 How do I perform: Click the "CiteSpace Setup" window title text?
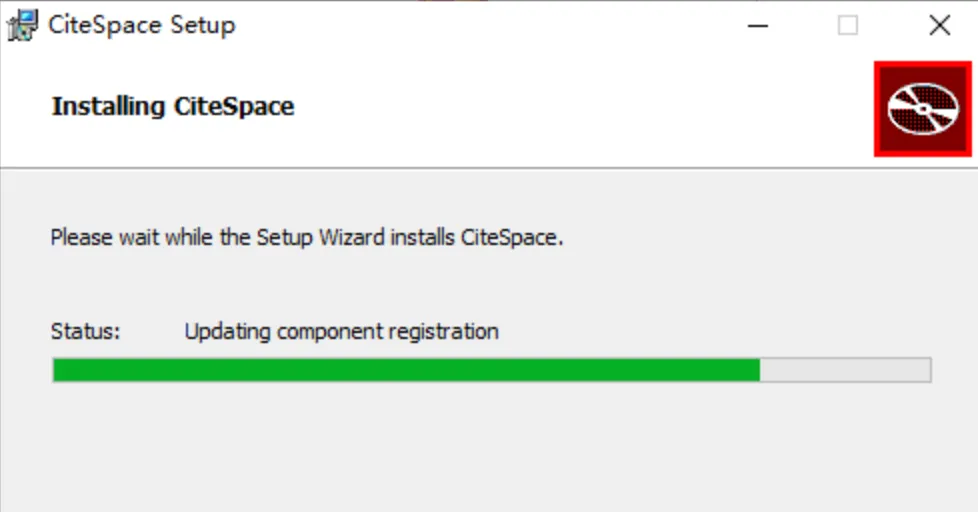141,26
